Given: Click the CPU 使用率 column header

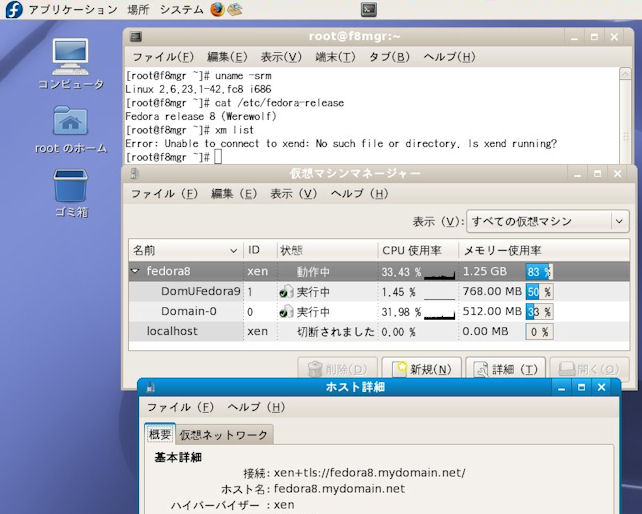Looking at the screenshot, I should pos(418,250).
